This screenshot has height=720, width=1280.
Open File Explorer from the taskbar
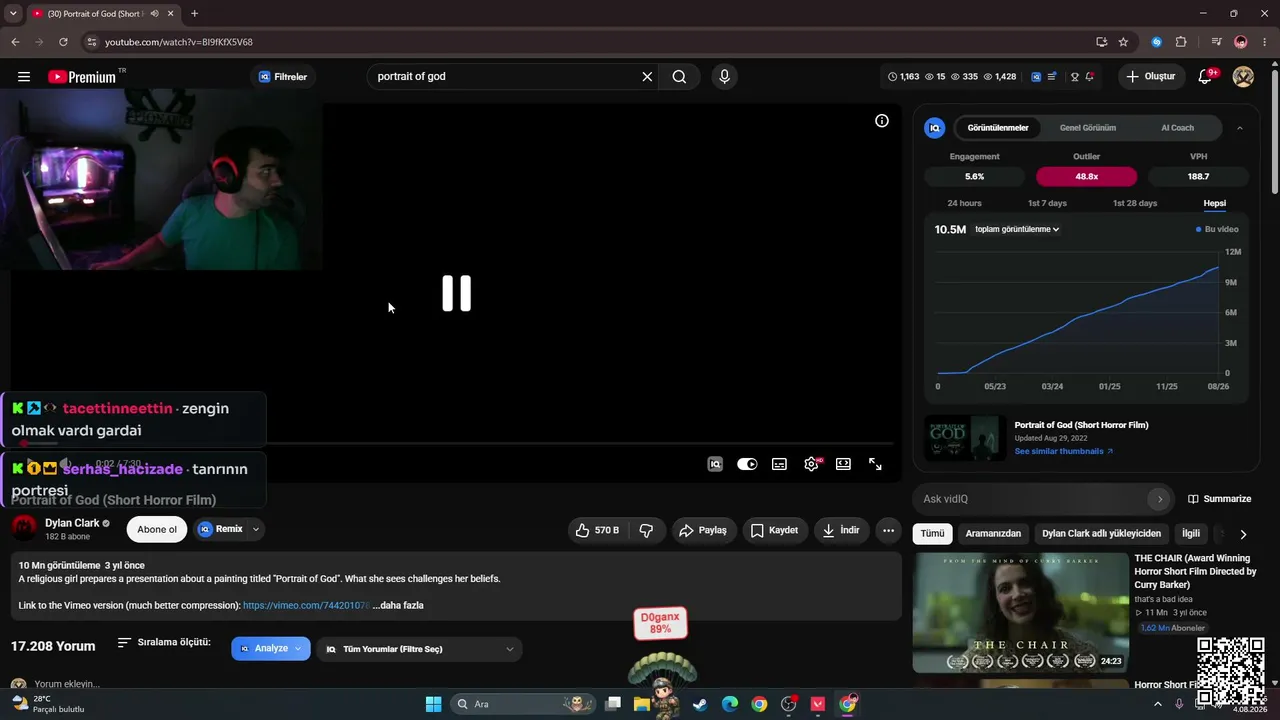click(642, 704)
